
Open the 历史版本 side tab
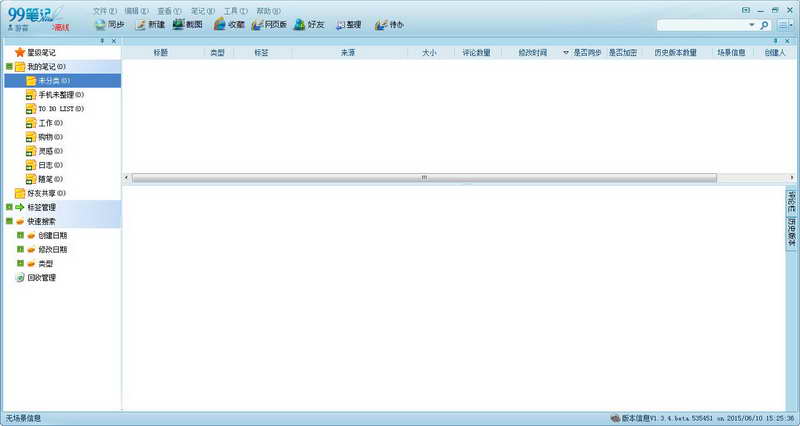click(791, 233)
